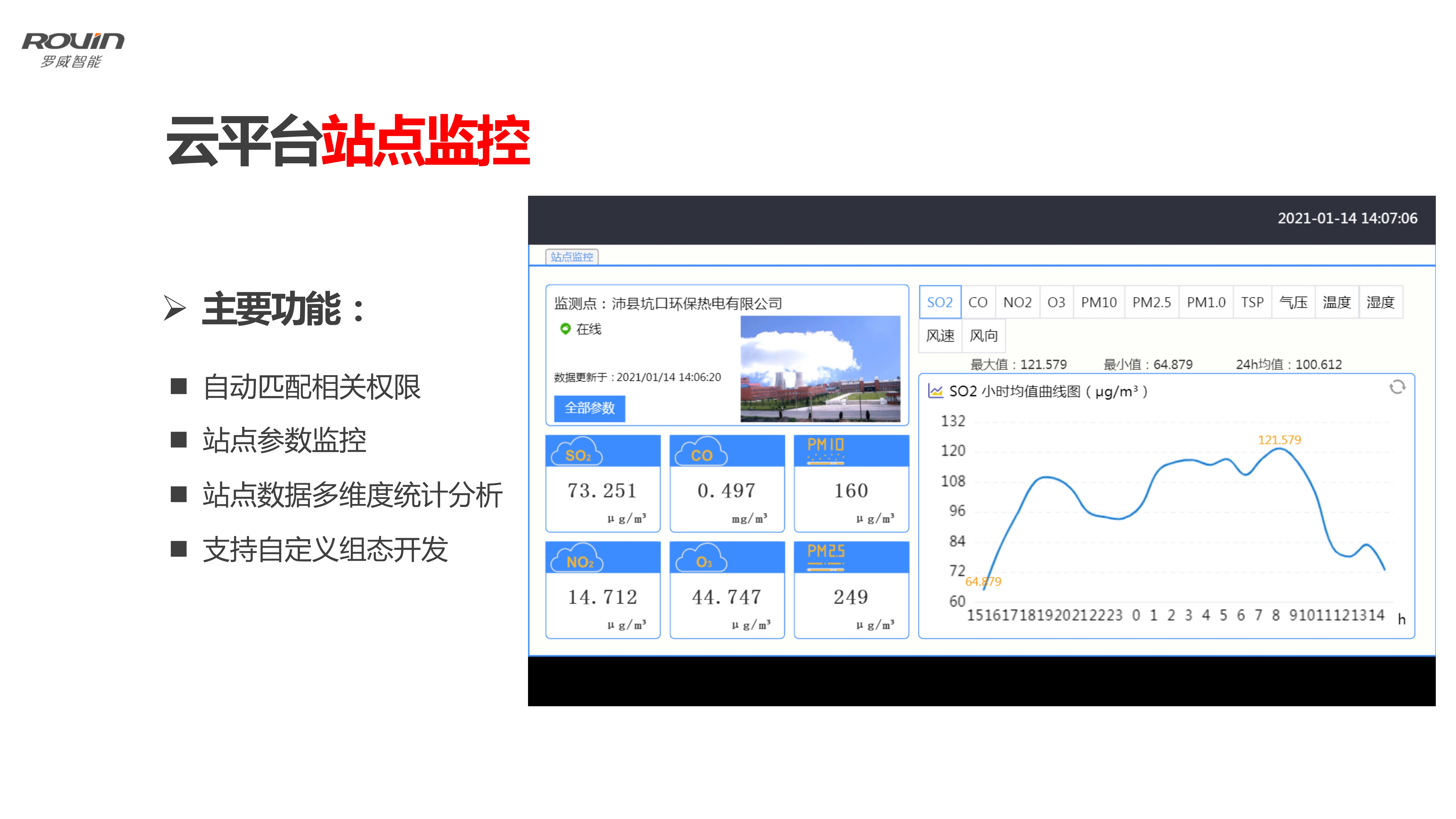Screen dimensions: 1456x819
Task: Switch to the PM2.5 parameter tab
Action: click(x=1151, y=302)
